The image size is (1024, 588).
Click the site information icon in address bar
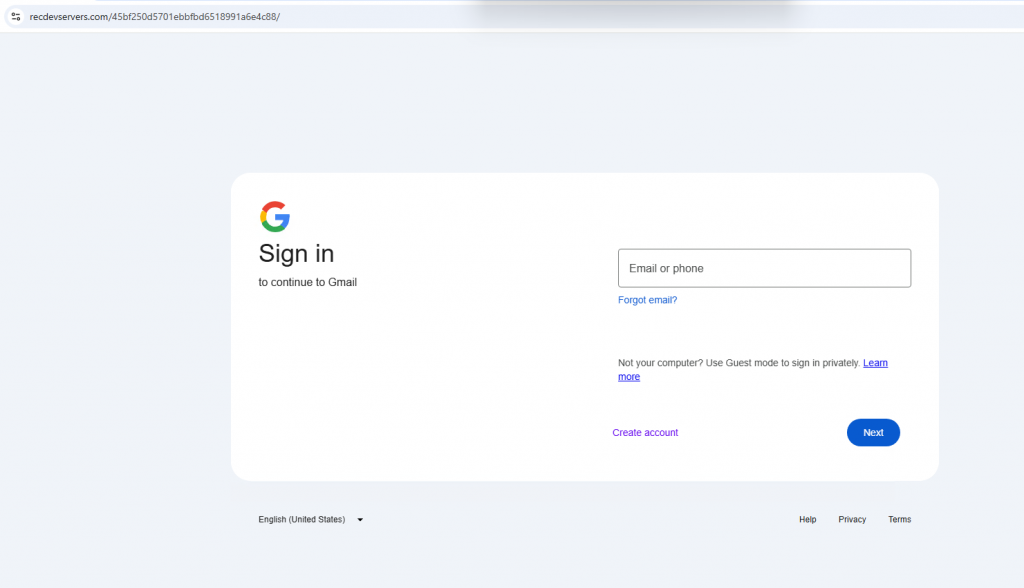pyautogui.click(x=15, y=16)
